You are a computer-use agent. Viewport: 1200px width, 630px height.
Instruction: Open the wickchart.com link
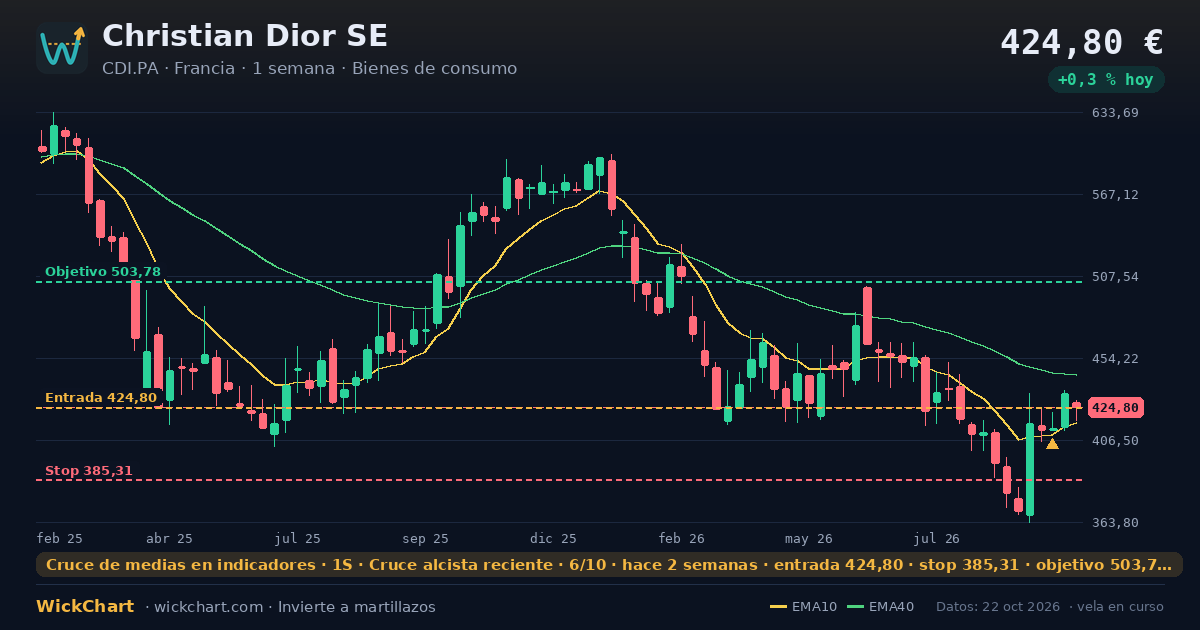point(211,607)
